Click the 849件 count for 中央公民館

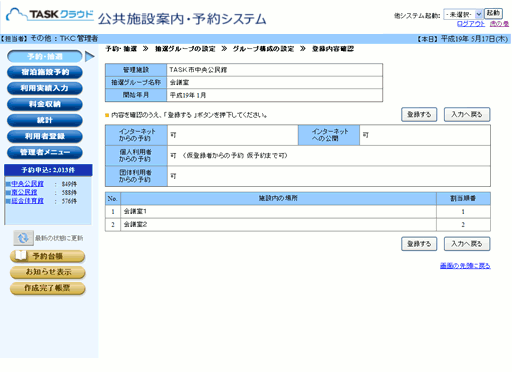(x=69, y=184)
